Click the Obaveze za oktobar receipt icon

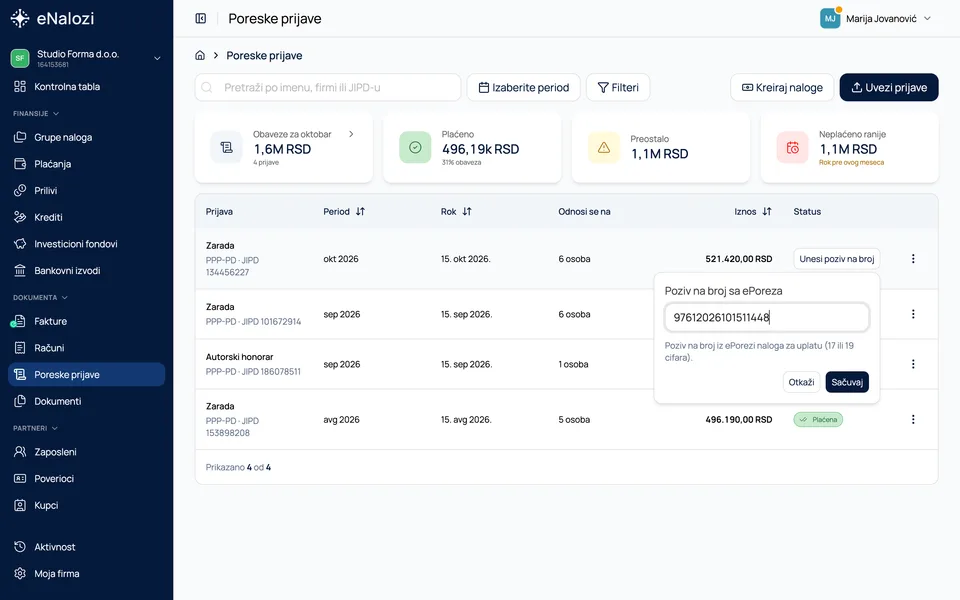[227, 148]
